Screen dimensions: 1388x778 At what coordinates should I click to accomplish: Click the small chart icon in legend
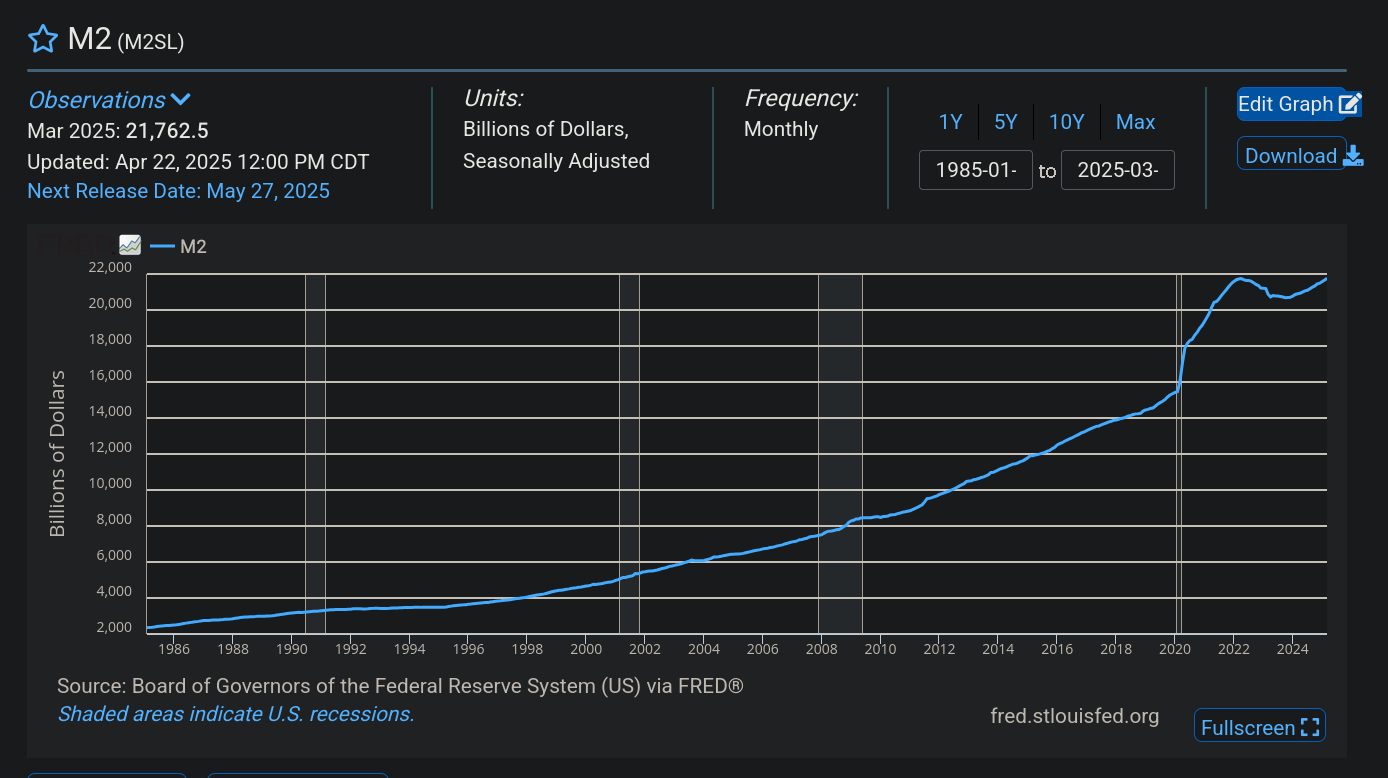coord(130,245)
